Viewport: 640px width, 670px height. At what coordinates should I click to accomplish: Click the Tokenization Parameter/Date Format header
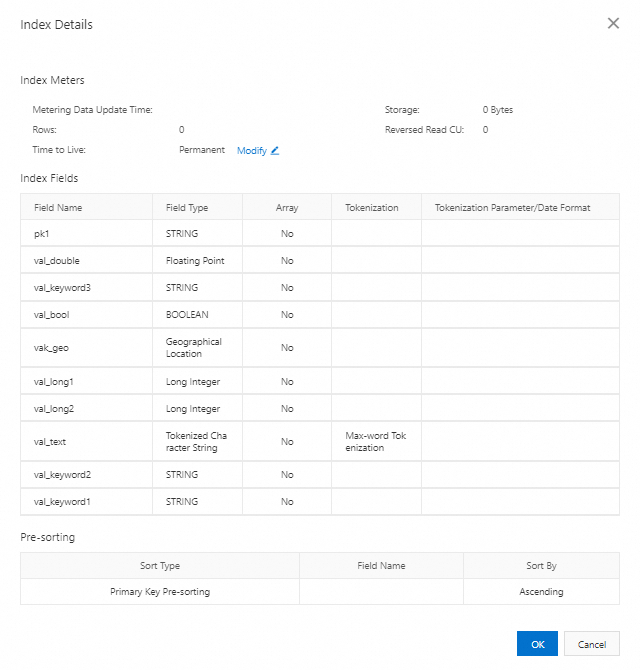512,208
